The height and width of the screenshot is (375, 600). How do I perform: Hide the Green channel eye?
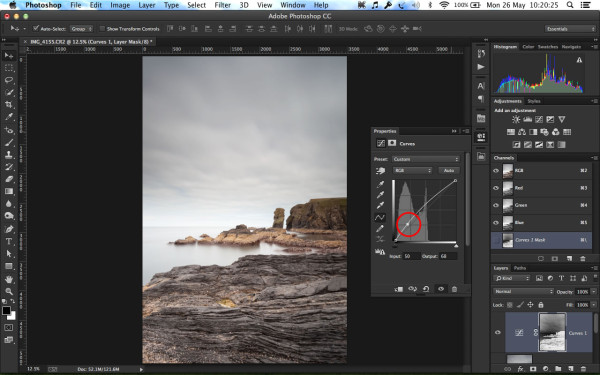point(496,205)
